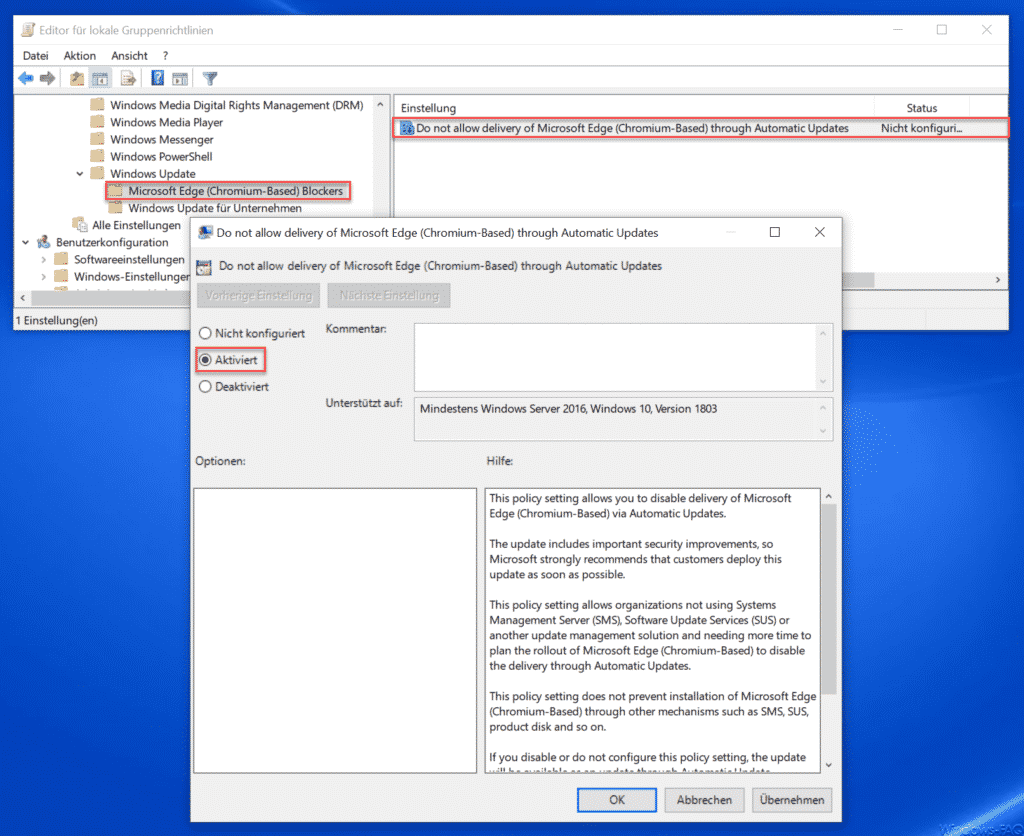Image resolution: width=1024 pixels, height=836 pixels.
Task: Select the 'Windows Messenger' tree item
Action: tap(162, 139)
